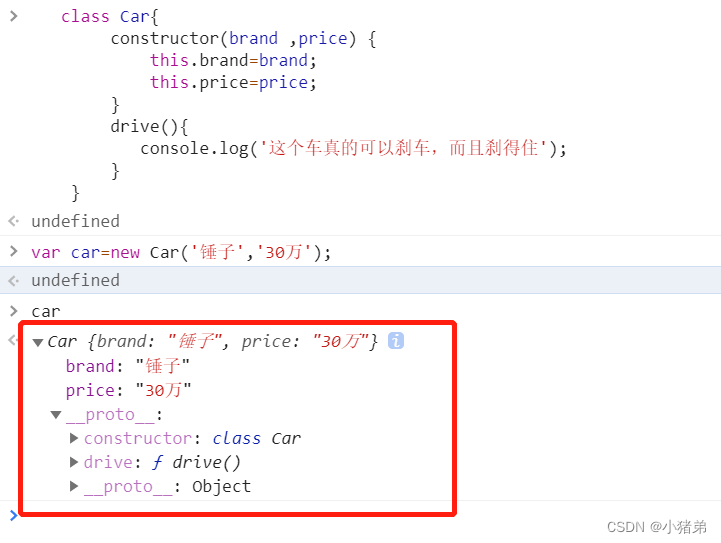
Task: Click the blue info icon beside Car
Action: pyautogui.click(x=396, y=341)
